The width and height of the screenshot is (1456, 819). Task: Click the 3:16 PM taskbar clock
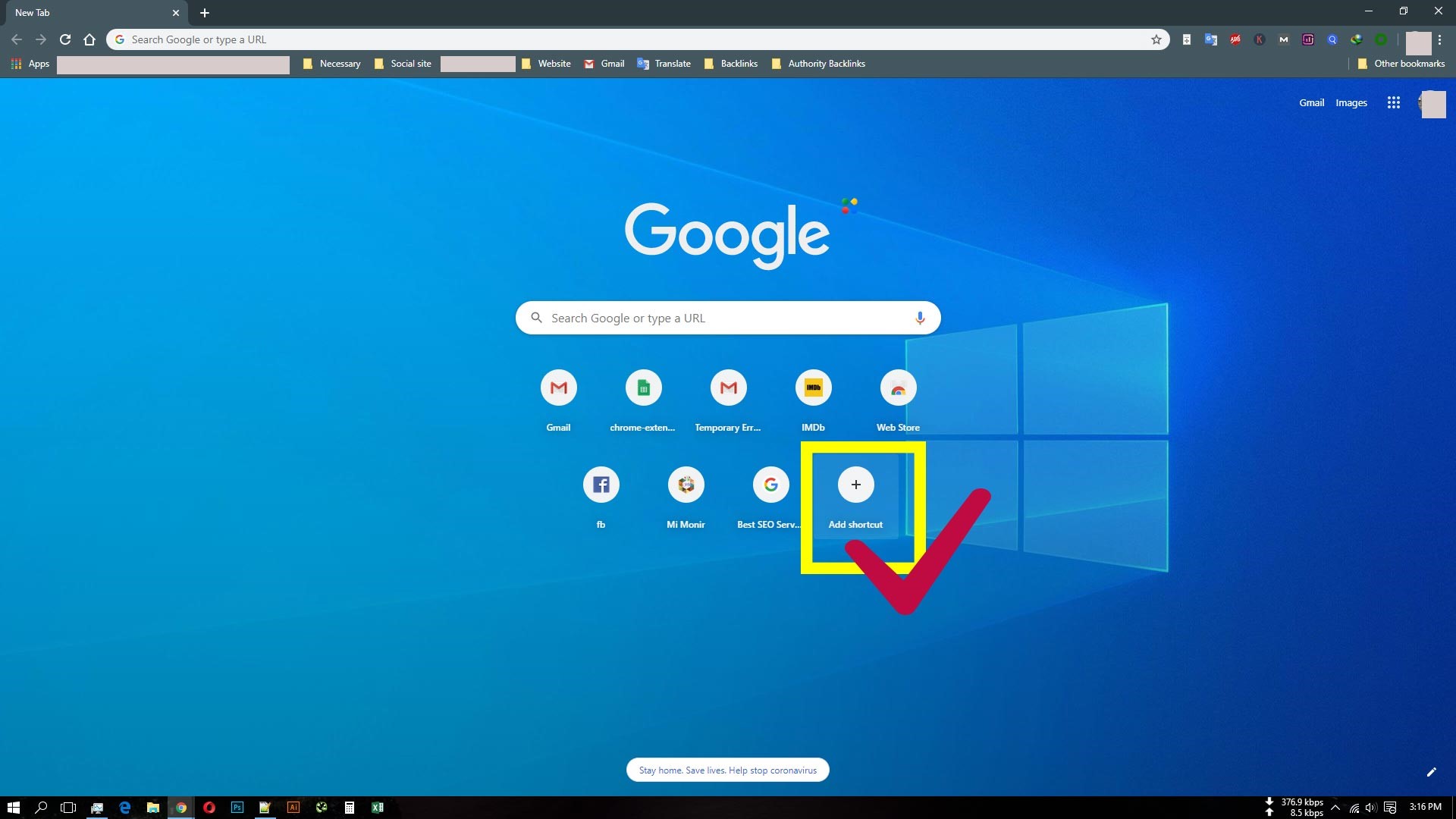point(1426,807)
